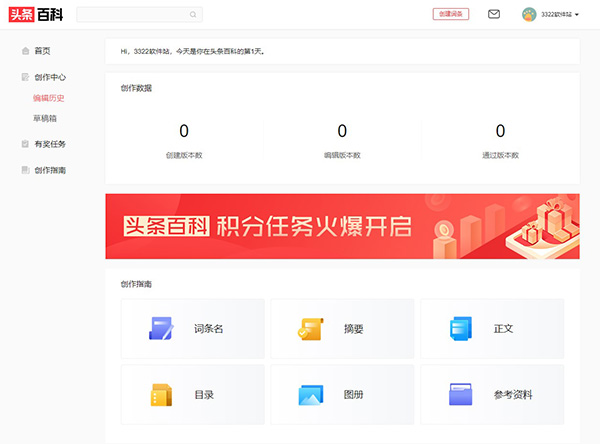Select 编辑历史 submenu item

[49, 98]
